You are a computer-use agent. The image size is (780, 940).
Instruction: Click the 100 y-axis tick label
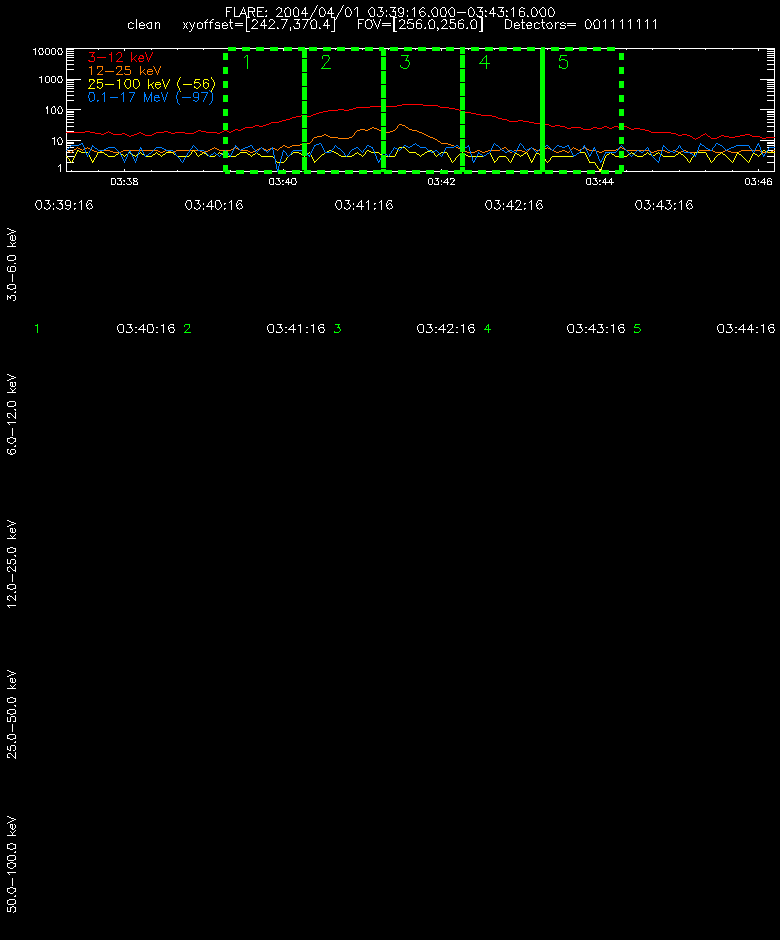(x=54, y=110)
